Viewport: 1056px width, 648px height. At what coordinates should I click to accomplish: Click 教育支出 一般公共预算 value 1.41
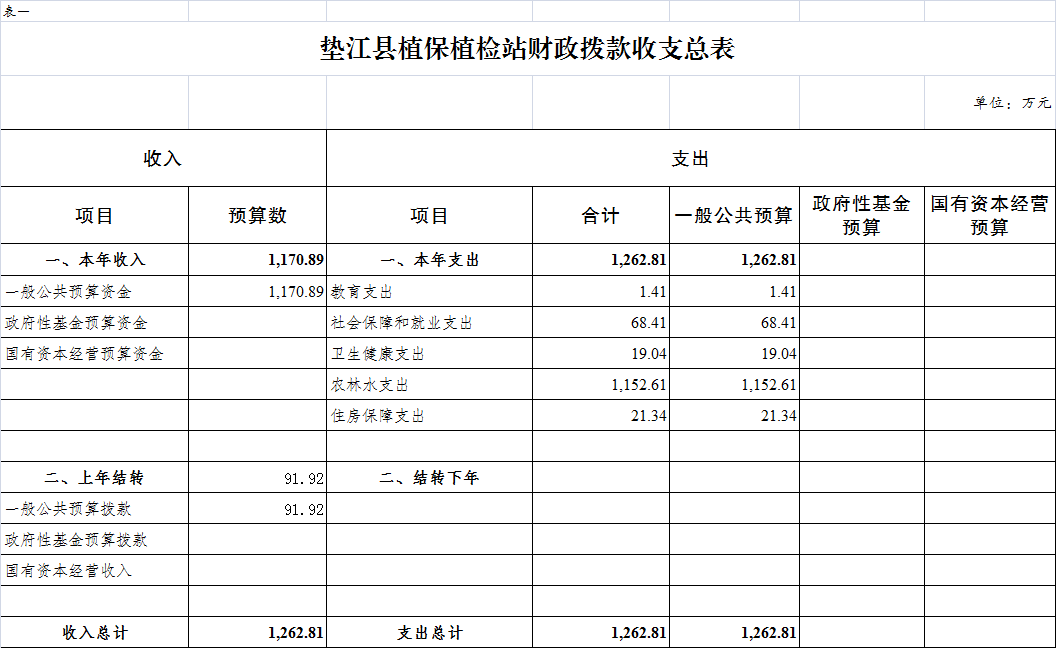[783, 292]
